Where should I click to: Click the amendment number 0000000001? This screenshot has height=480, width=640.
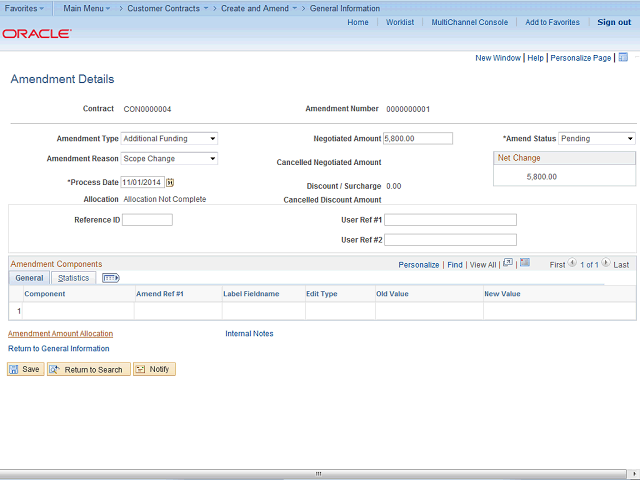408,109
